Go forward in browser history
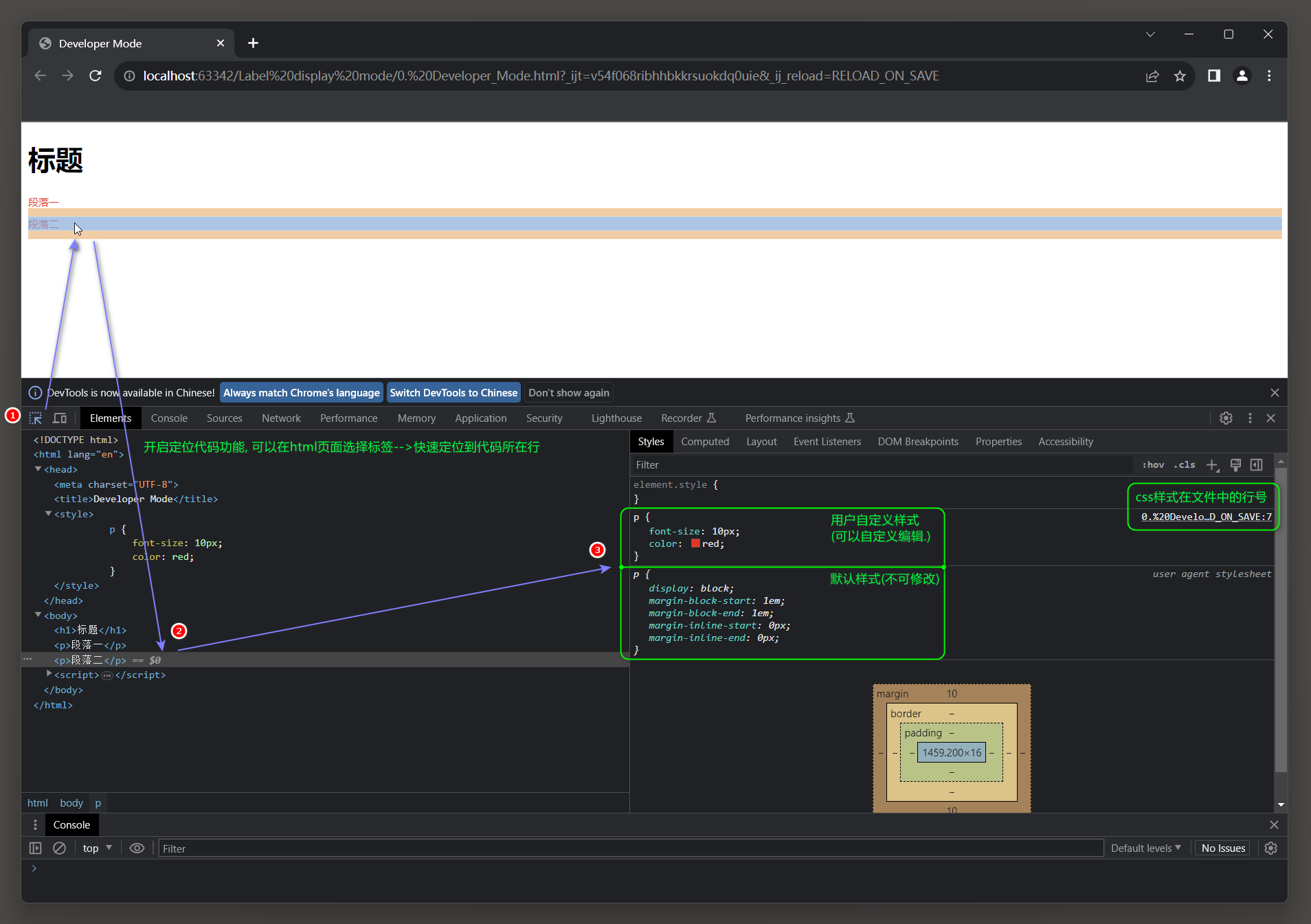 (x=67, y=76)
